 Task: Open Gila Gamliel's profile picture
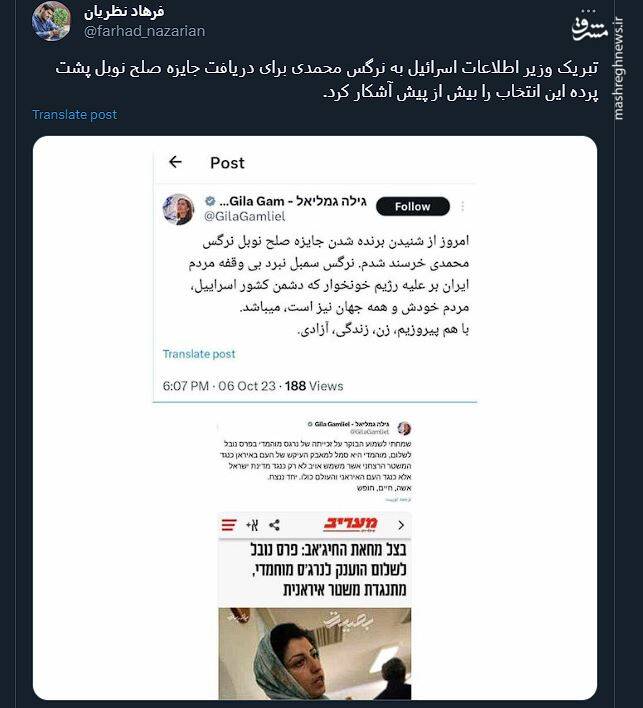(178, 210)
